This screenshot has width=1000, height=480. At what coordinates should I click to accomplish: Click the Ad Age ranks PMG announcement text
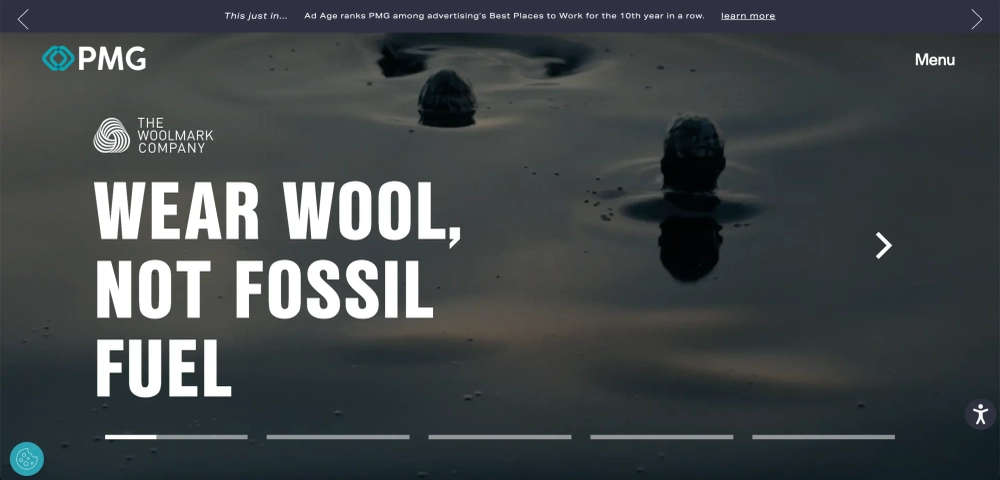click(x=504, y=16)
